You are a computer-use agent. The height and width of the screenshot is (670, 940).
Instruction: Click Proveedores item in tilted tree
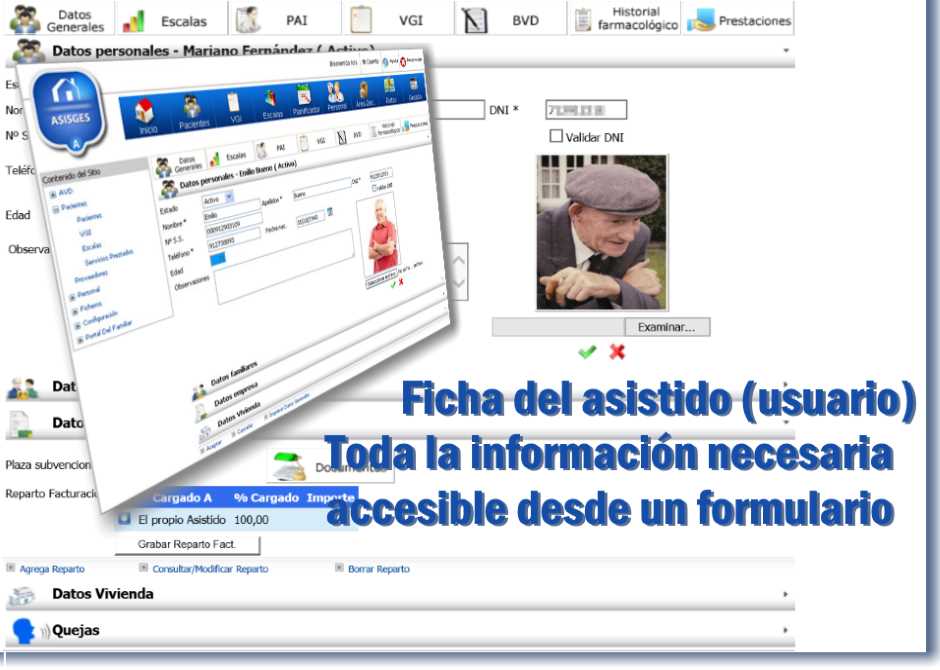tap(91, 276)
